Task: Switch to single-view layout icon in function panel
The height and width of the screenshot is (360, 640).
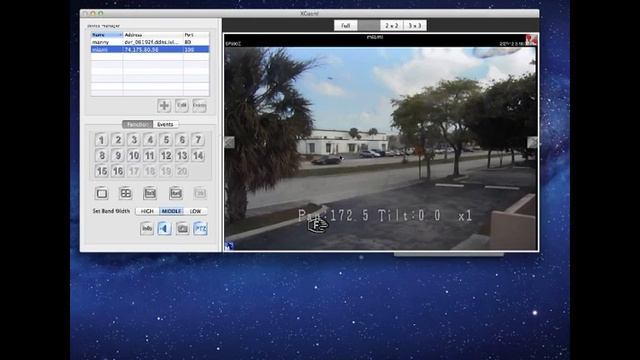Action: pyautogui.click(x=102, y=193)
